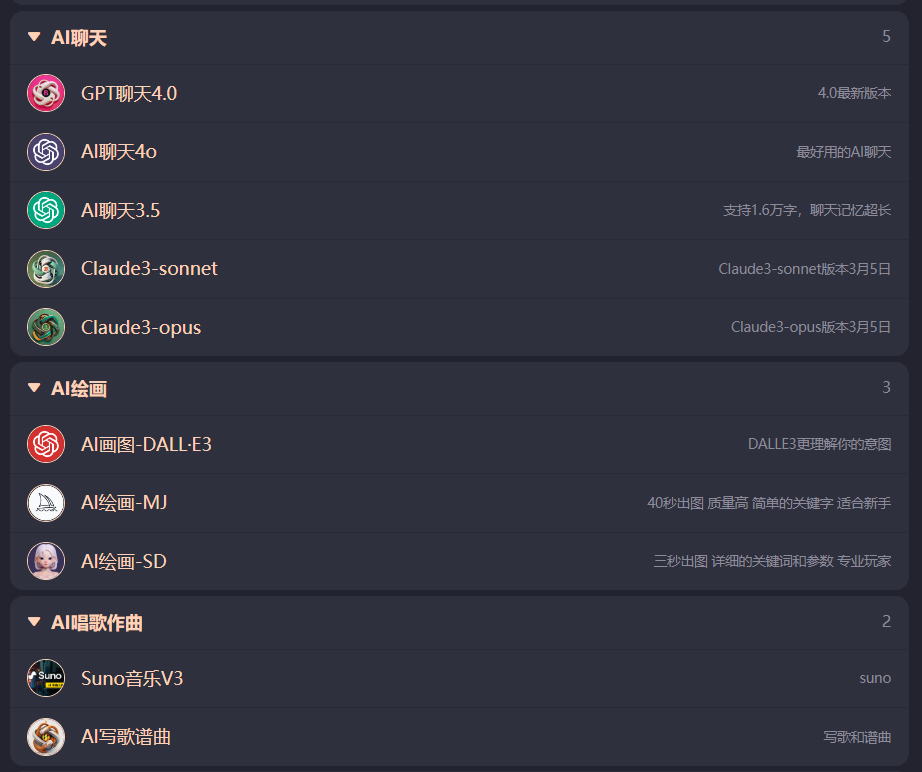Viewport: 922px width, 772px height.
Task: Click the anime avatar icon for AI绘画-SD
Action: click(x=46, y=561)
